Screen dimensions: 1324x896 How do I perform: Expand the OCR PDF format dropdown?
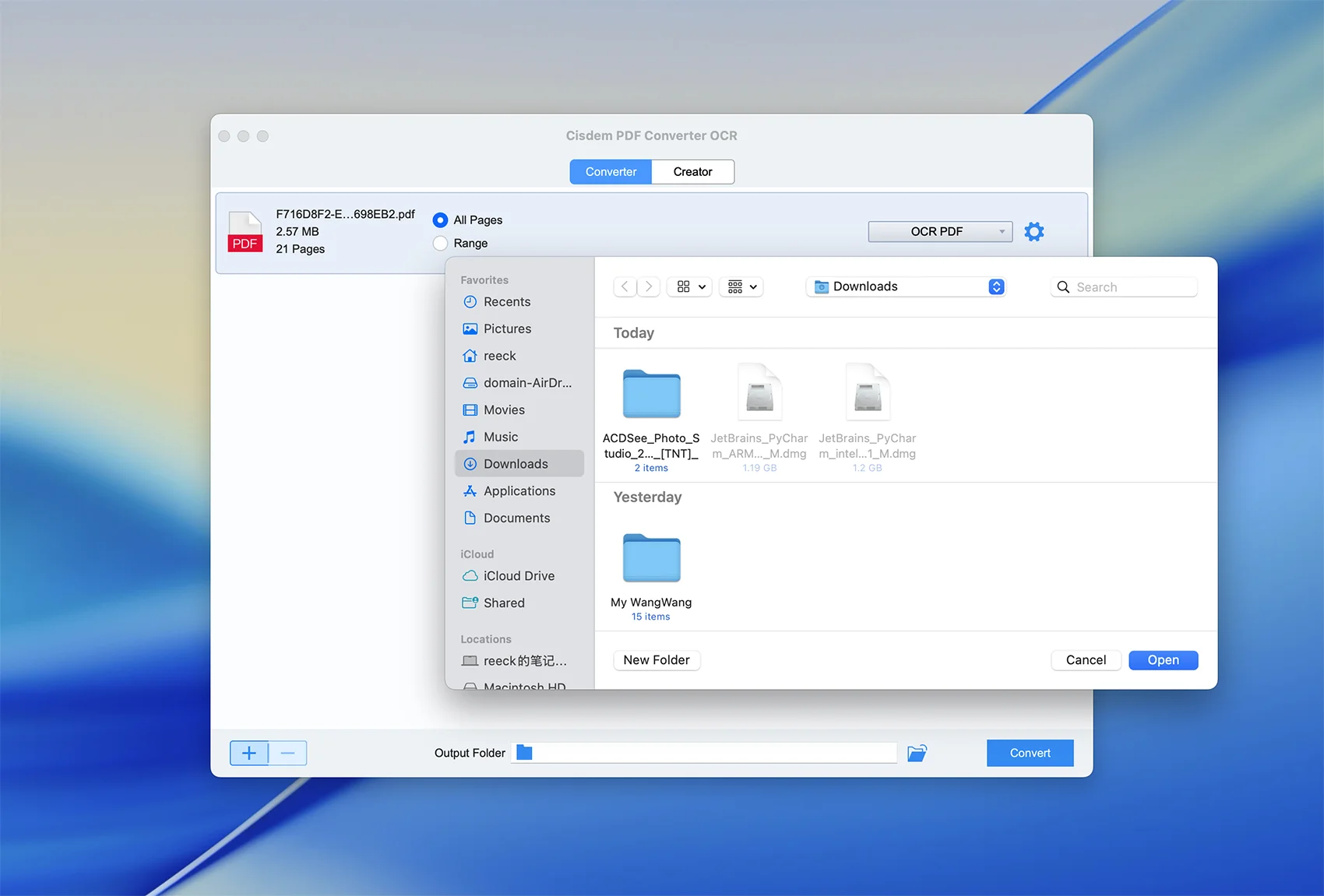coord(939,231)
